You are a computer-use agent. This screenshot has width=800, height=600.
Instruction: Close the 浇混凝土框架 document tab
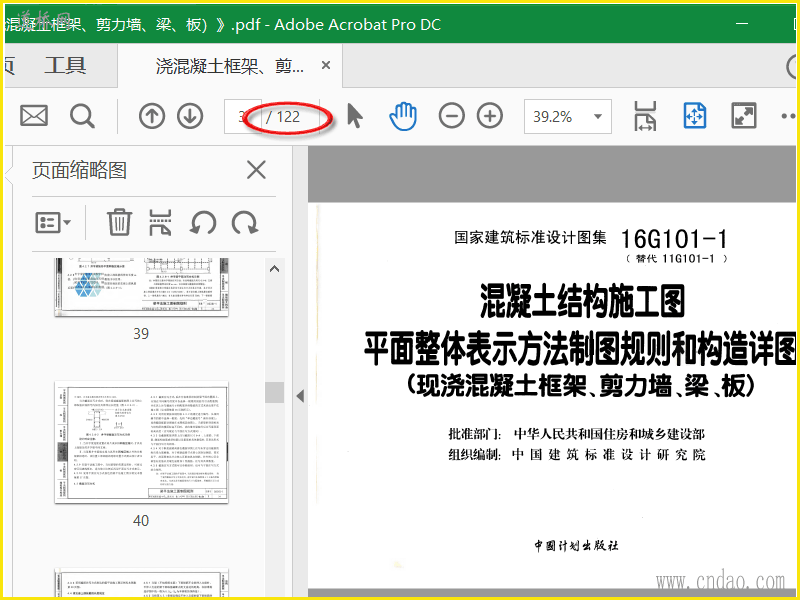click(x=326, y=65)
